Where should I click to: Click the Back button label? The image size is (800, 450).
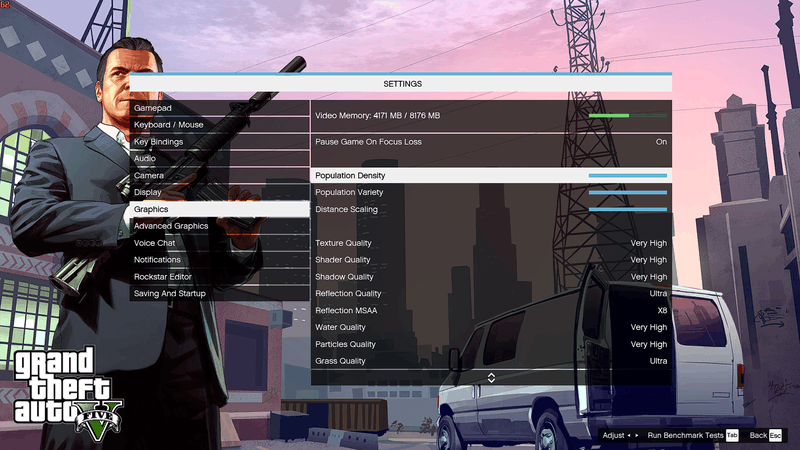pyautogui.click(x=758, y=435)
